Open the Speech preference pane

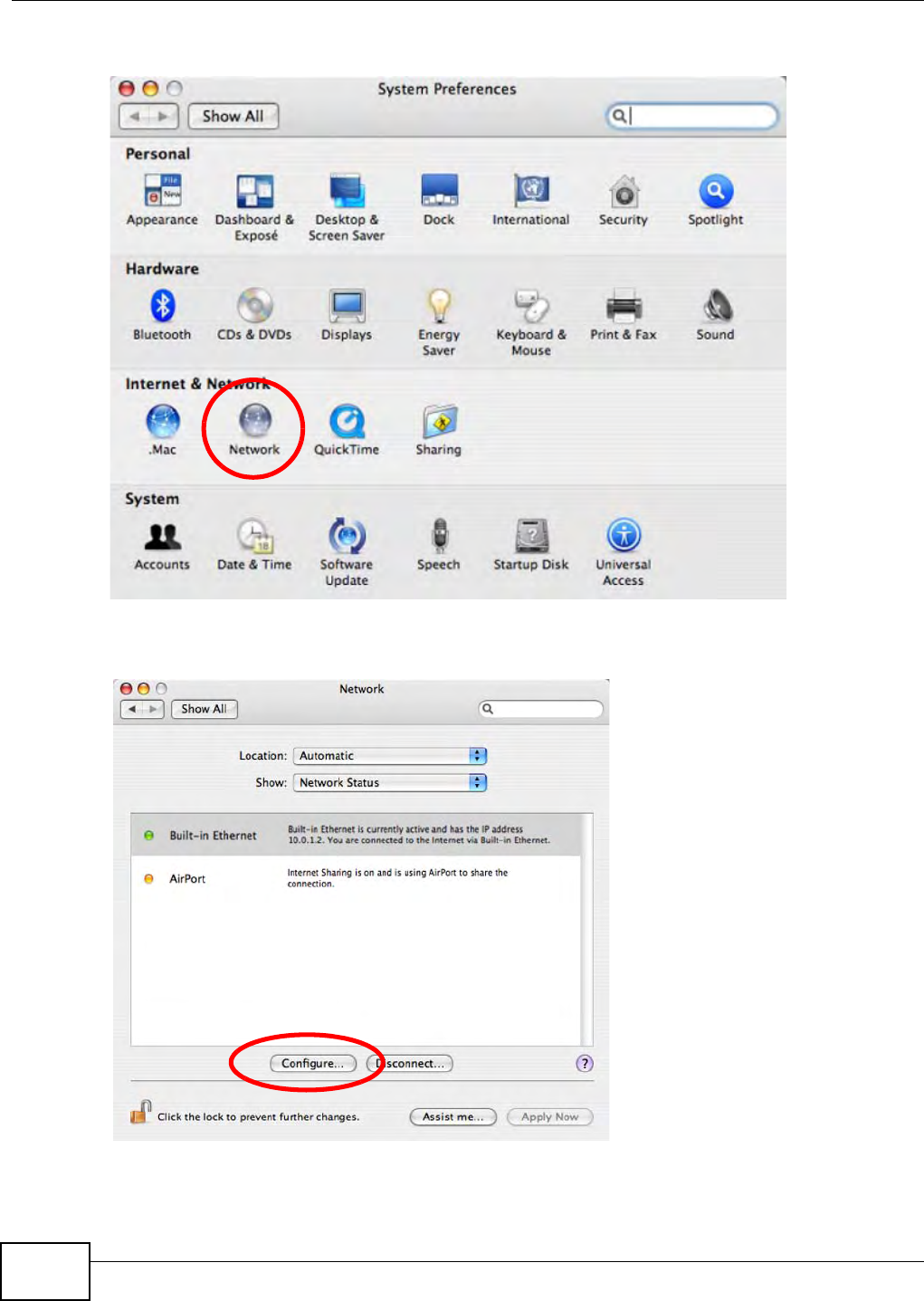click(439, 545)
